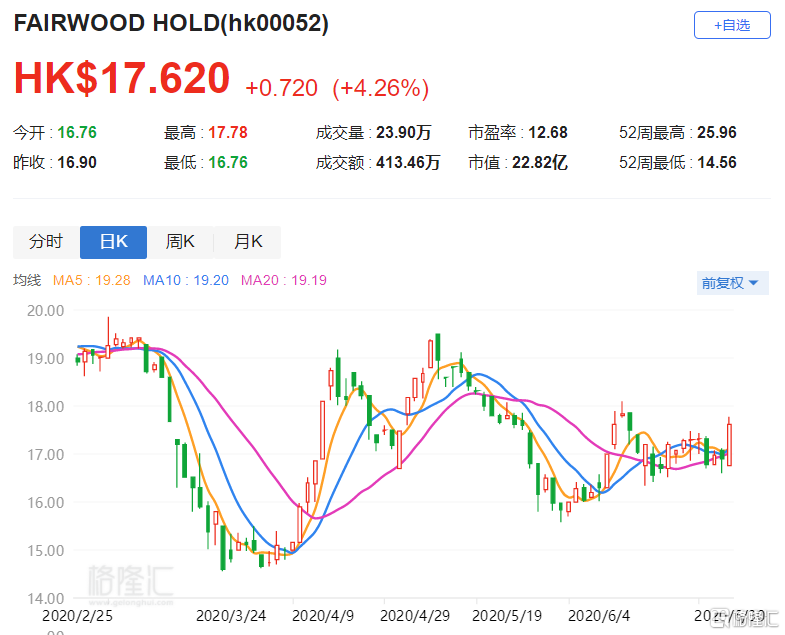Click the +0.720 price change value
785x635 pixels.
tap(281, 88)
